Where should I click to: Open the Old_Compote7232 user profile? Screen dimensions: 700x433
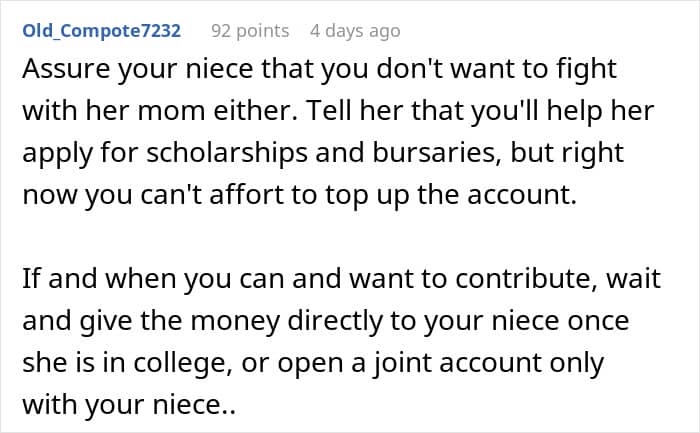(x=101, y=31)
